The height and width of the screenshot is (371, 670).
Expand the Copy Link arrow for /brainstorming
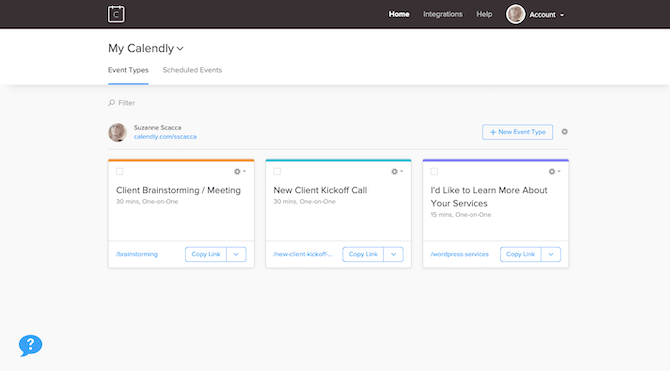pyautogui.click(x=236, y=254)
